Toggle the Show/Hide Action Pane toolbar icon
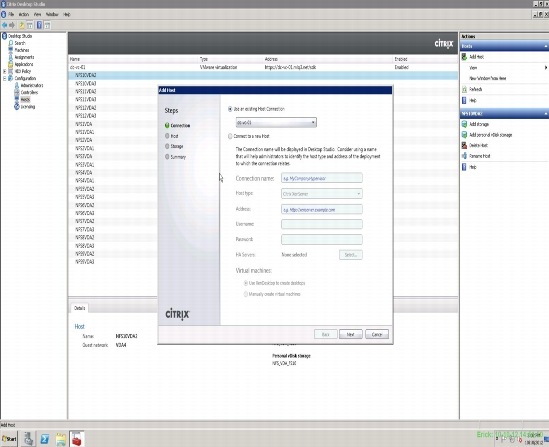This screenshot has height=447, width=549. coord(47,25)
